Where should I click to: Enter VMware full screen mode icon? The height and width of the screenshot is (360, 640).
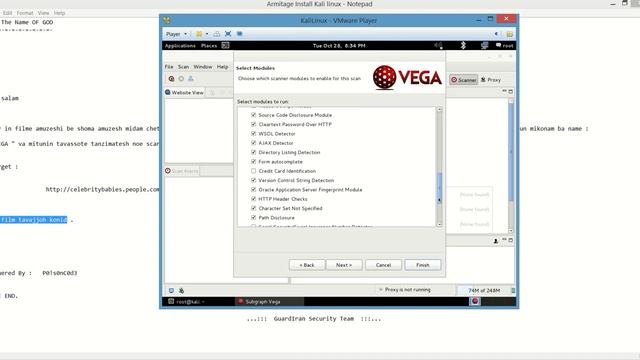point(228,34)
